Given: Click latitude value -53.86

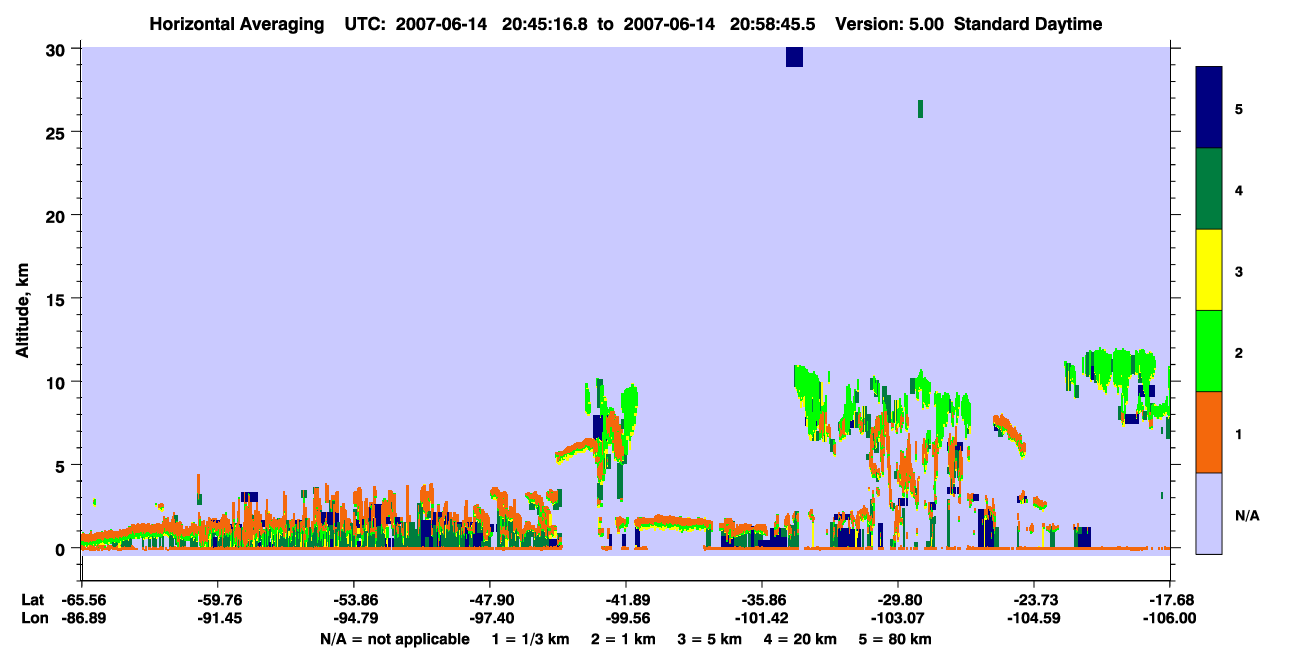Looking at the screenshot, I should coord(354,599).
